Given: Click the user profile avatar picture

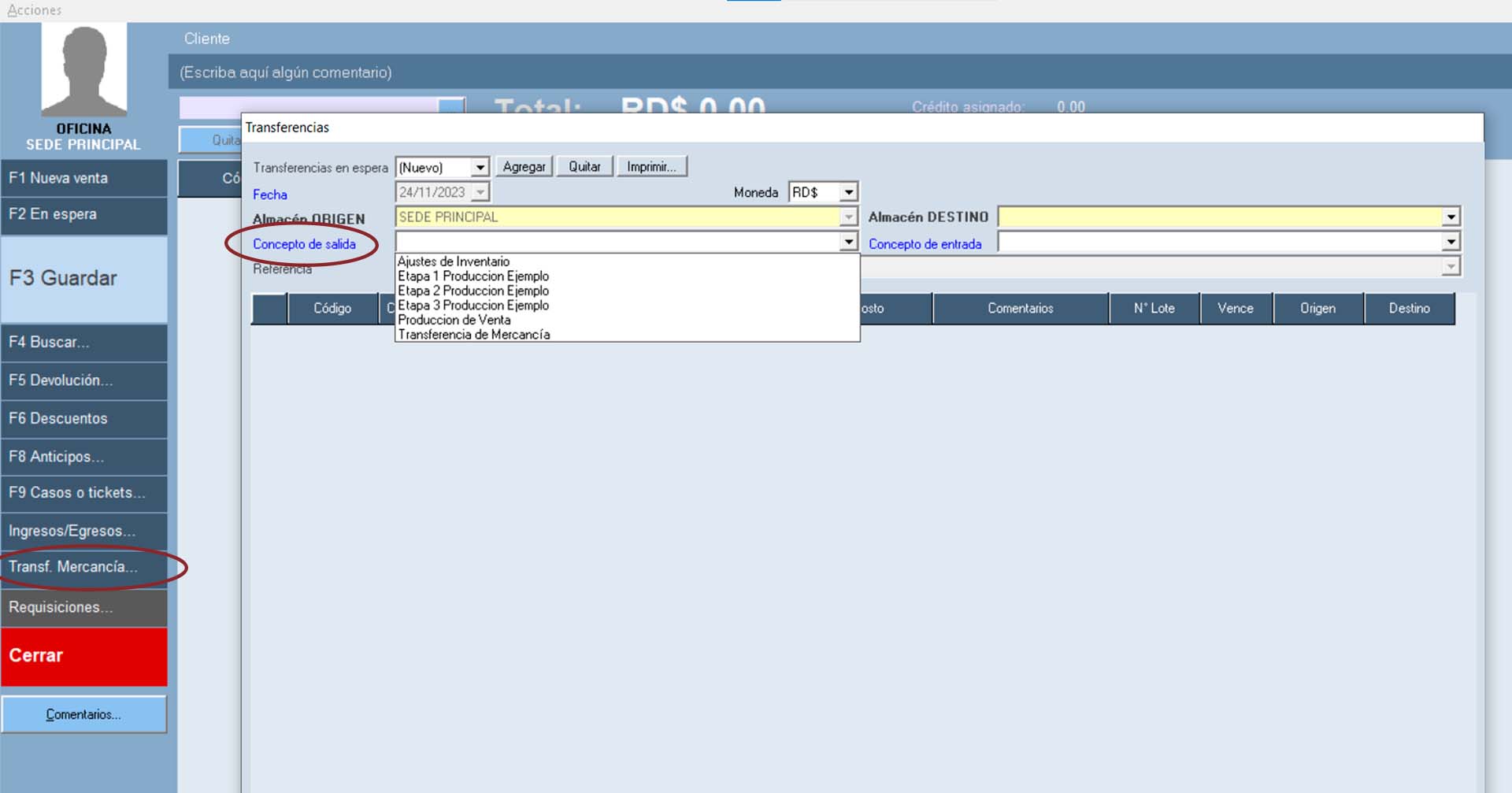Looking at the screenshot, I should coord(83,71).
